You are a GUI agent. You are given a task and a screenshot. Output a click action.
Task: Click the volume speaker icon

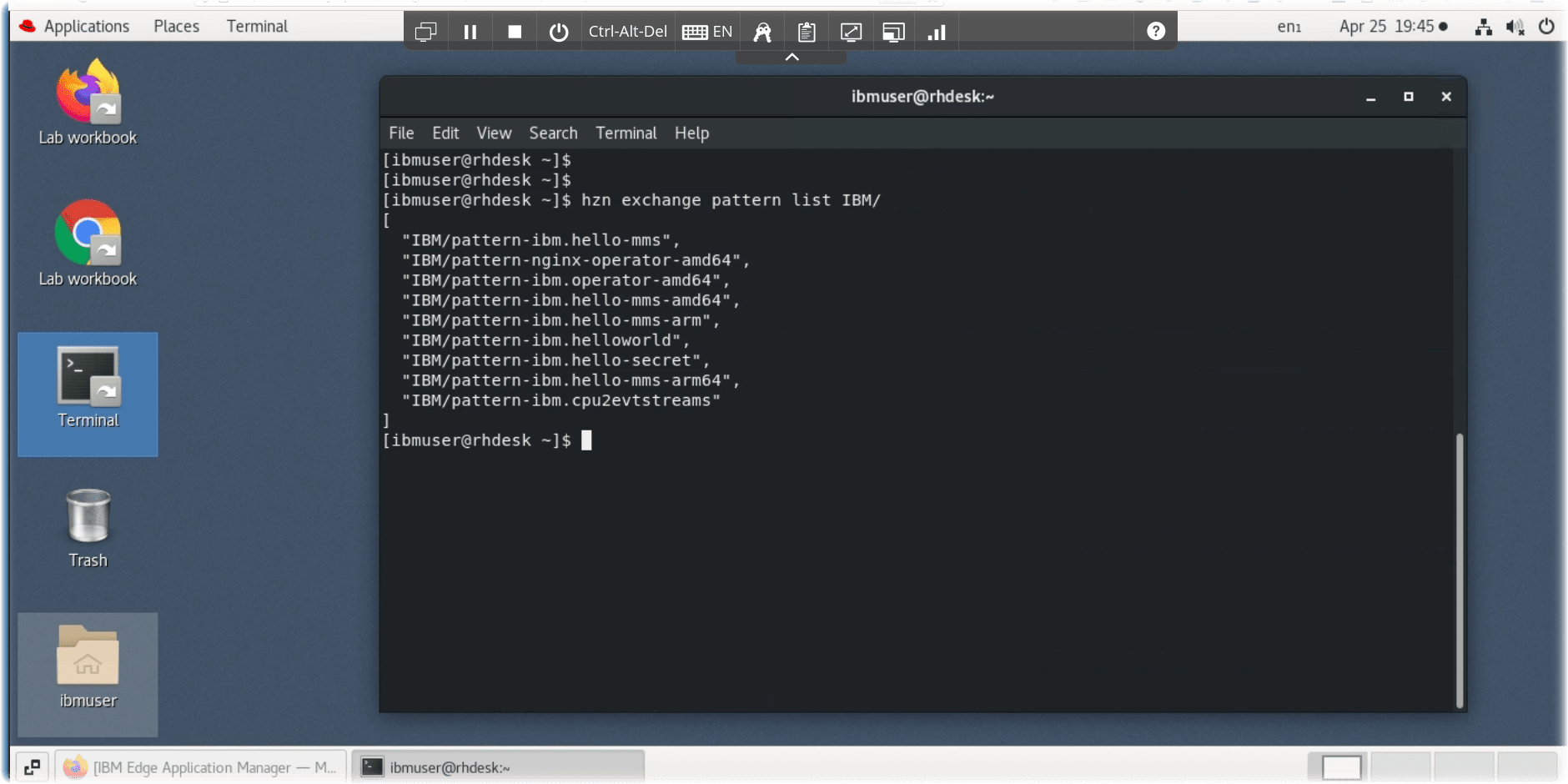tap(1515, 27)
